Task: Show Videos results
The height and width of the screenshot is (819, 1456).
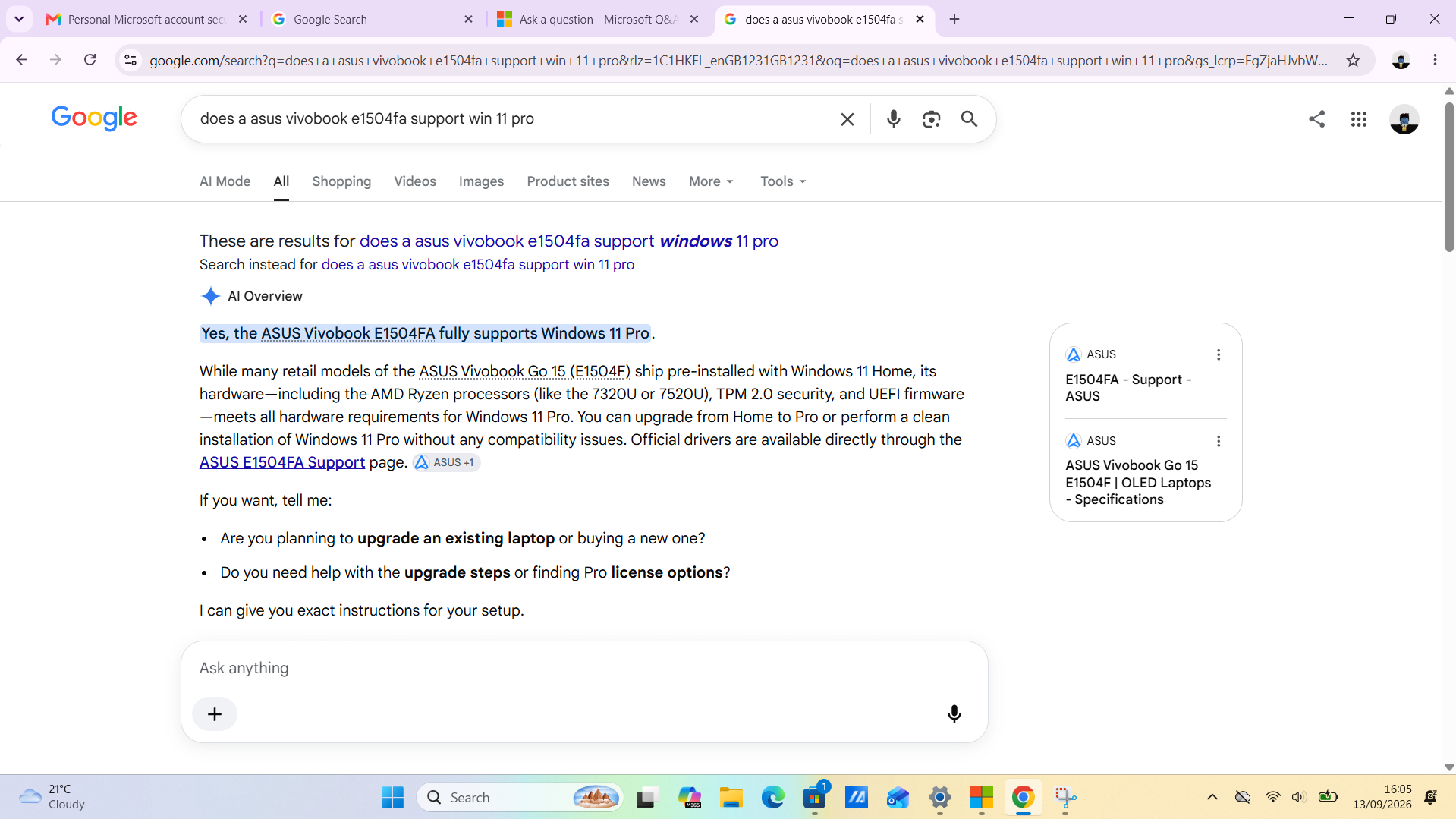Action: tap(415, 181)
